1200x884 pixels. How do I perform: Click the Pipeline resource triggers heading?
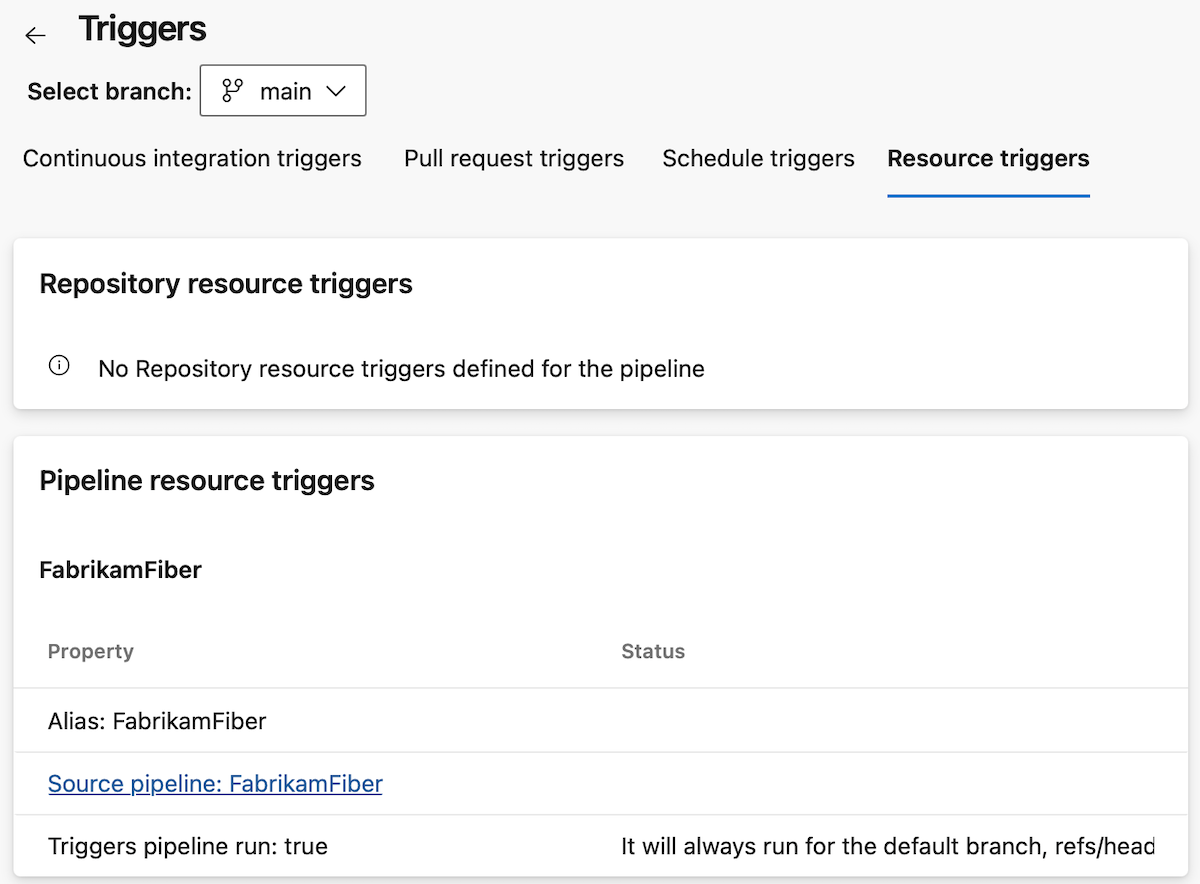pyautogui.click(x=207, y=481)
